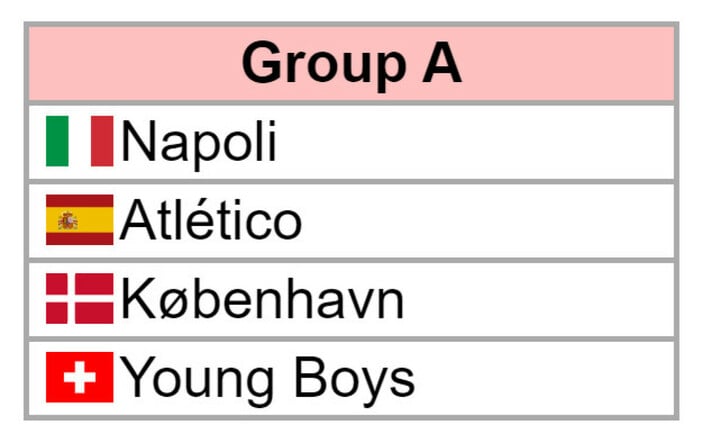Click the white cross on Swiss flag
Image resolution: width=703 pixels, height=434 pixels.
pos(80,378)
